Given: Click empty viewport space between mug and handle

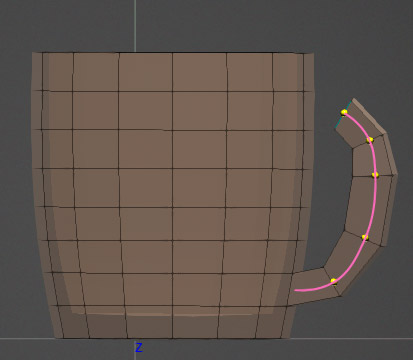Looking at the screenshot, I should (x=330, y=207).
